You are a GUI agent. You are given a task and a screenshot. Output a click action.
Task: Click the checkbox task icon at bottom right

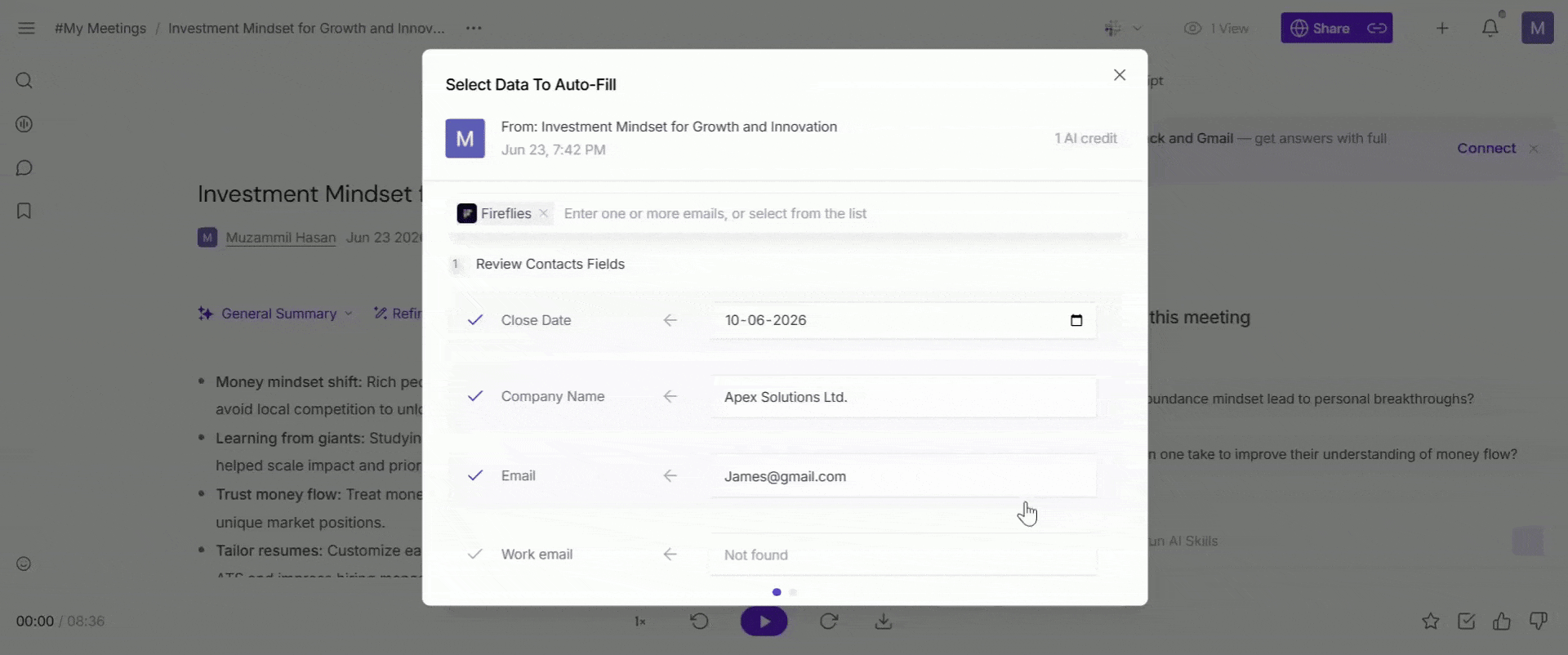point(1467,622)
